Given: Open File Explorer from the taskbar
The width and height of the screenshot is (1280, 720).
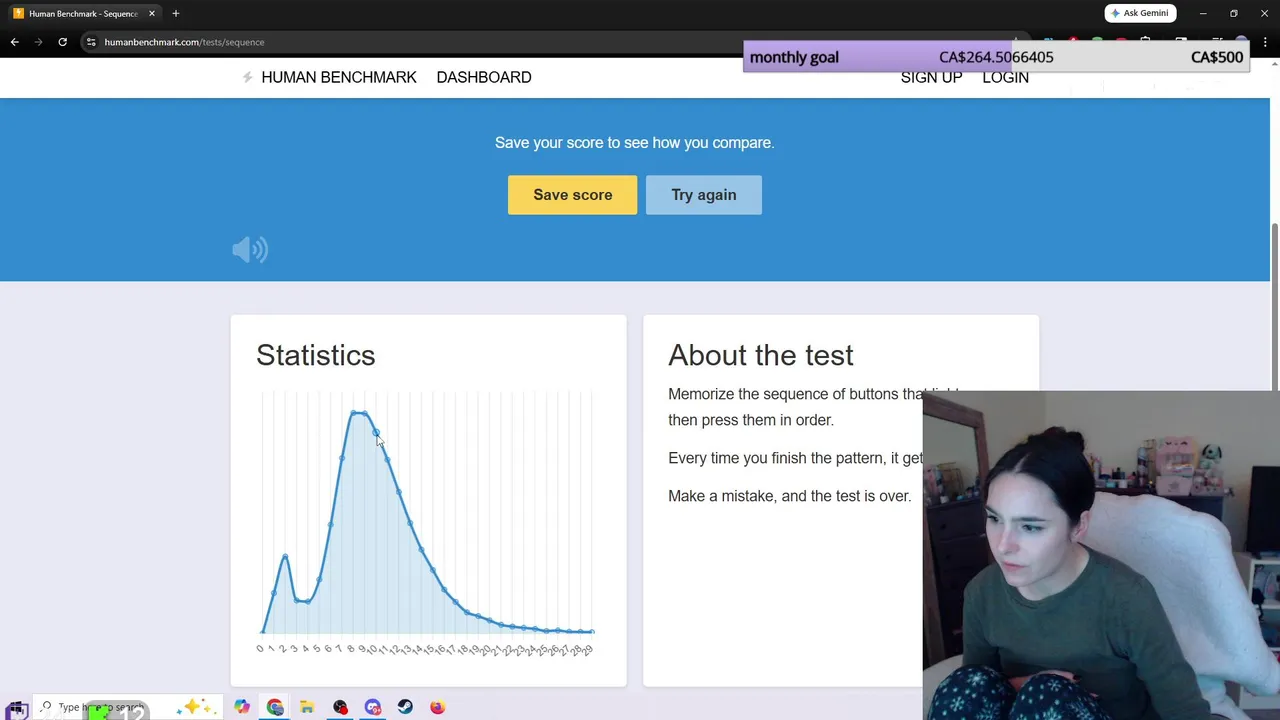Looking at the screenshot, I should pyautogui.click(x=307, y=707).
